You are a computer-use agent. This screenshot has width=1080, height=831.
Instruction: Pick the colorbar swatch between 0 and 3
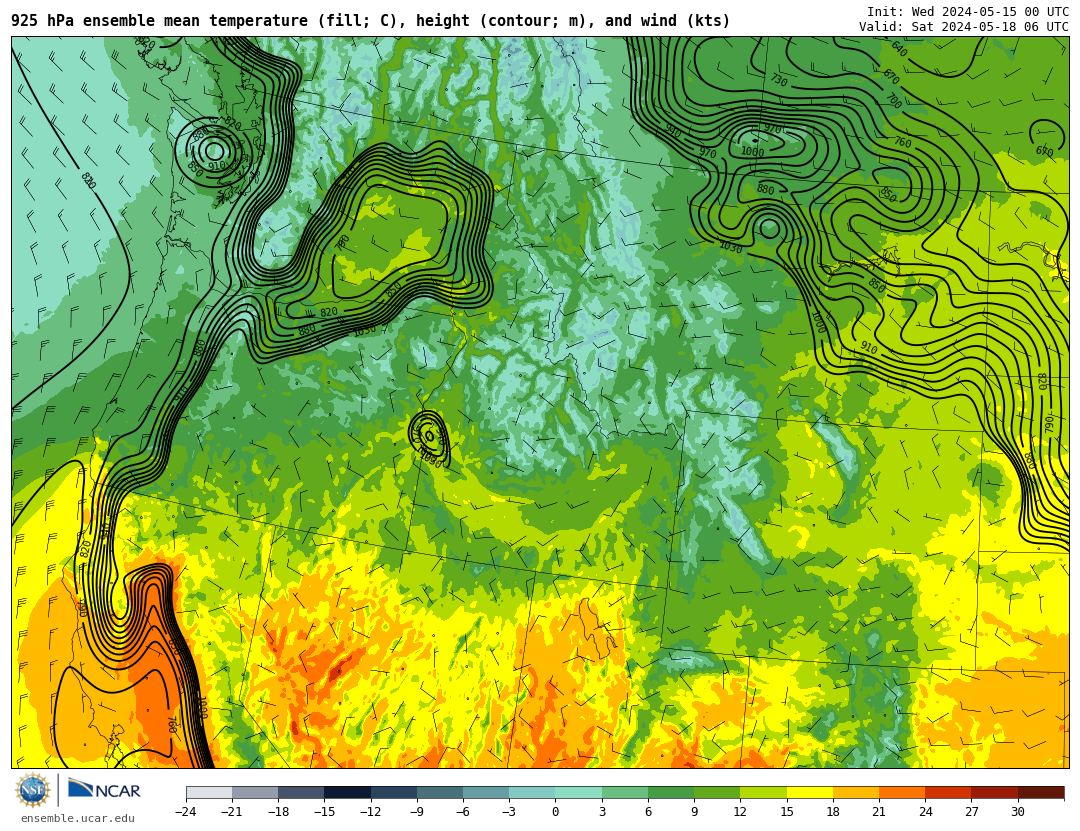click(x=579, y=792)
